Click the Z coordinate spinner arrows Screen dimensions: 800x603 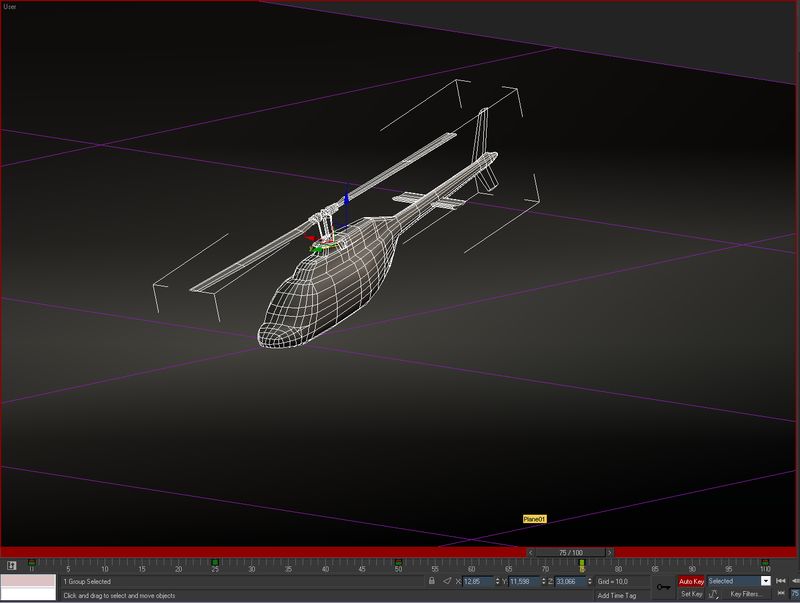point(590,581)
